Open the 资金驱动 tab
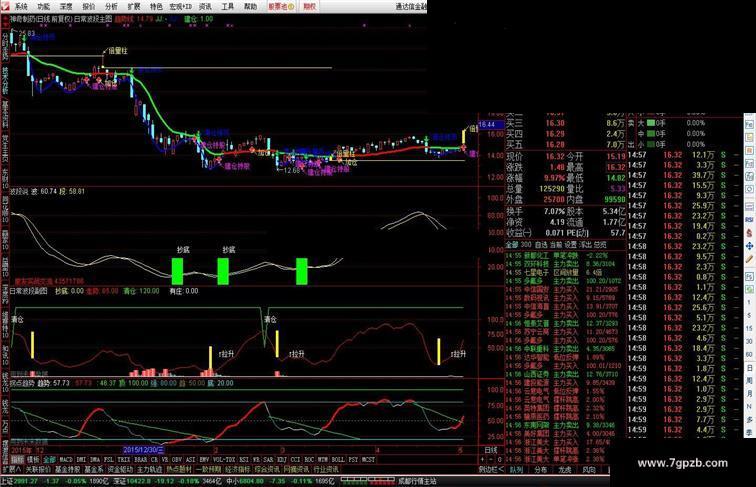The width and height of the screenshot is (756, 487). coord(120,469)
